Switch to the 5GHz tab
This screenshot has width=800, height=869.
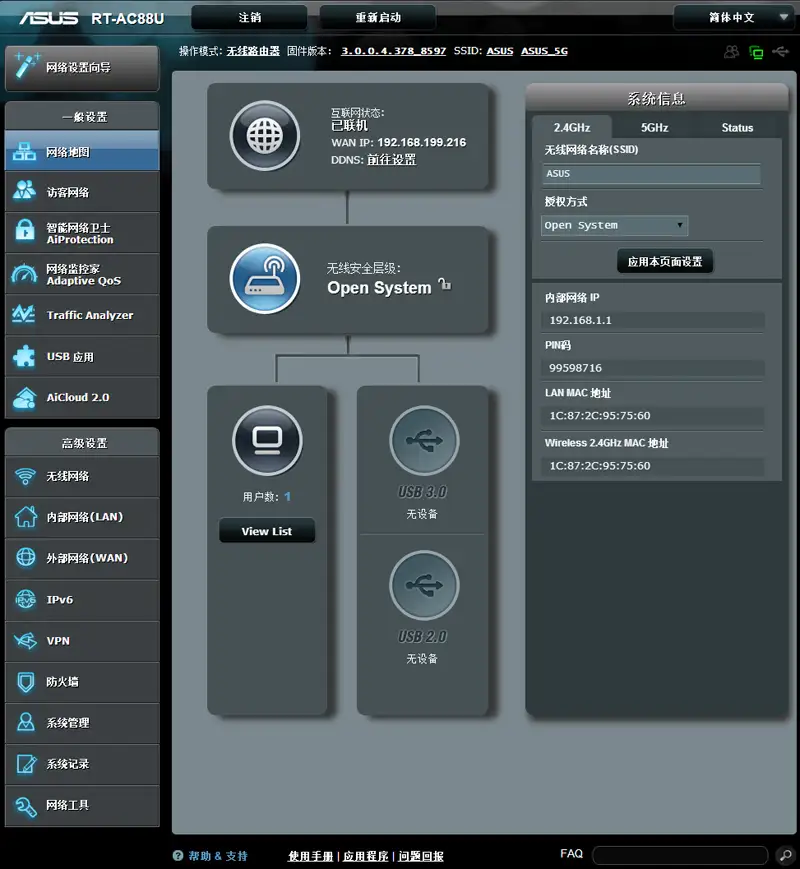coord(654,127)
